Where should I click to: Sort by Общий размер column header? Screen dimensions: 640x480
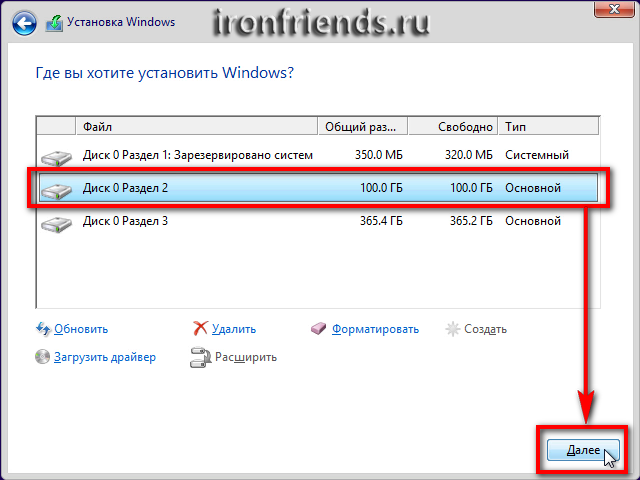pyautogui.click(x=364, y=127)
